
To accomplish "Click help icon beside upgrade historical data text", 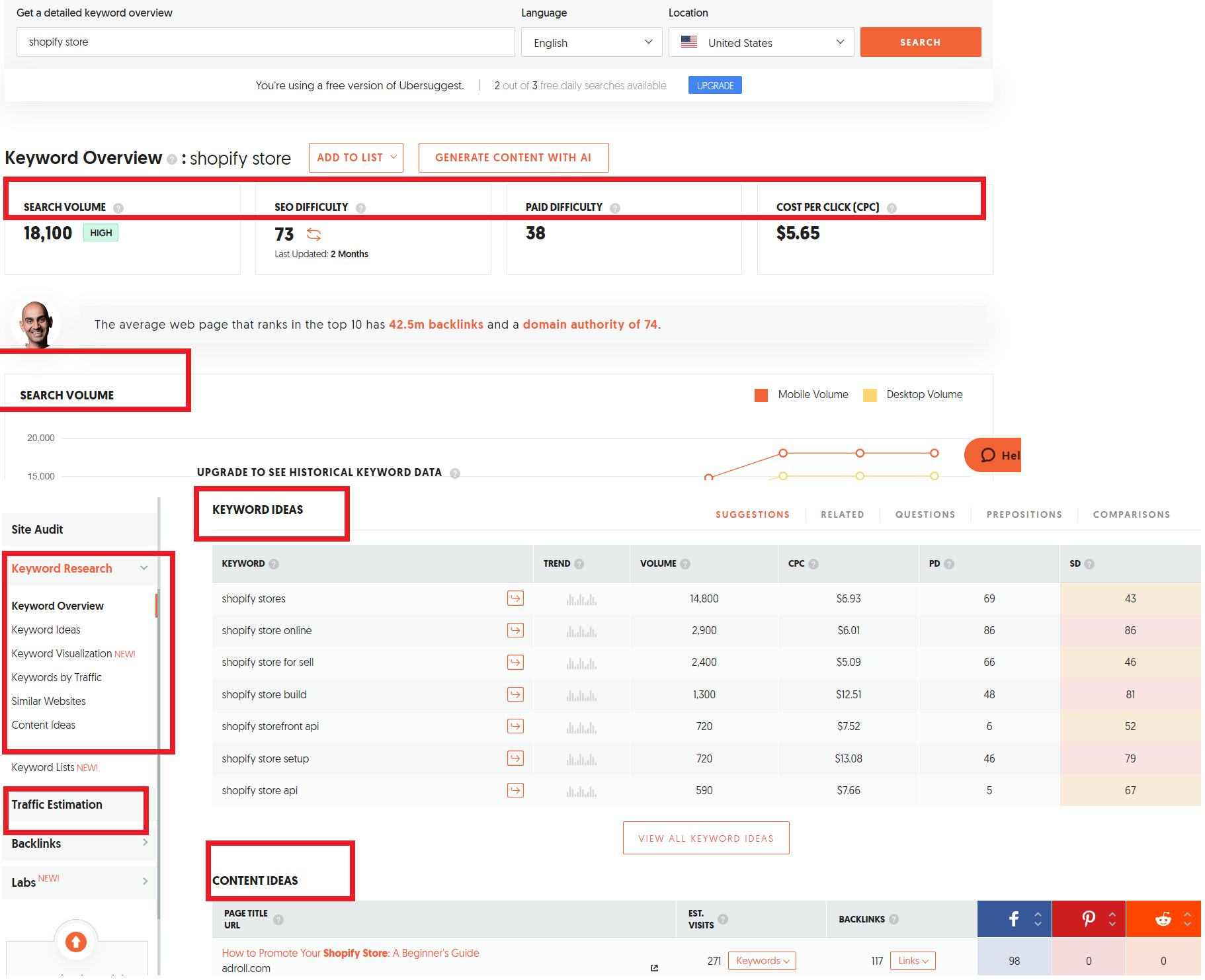I will pyautogui.click(x=455, y=473).
